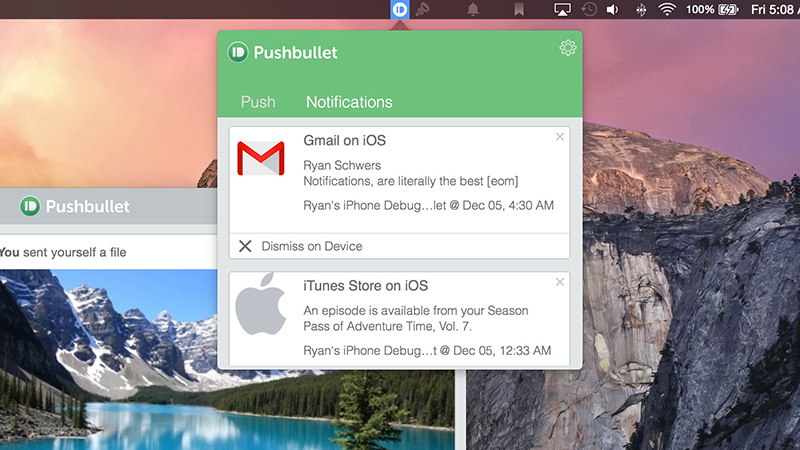Click Dismiss on Device button
The image size is (800, 450).
coord(399,246)
